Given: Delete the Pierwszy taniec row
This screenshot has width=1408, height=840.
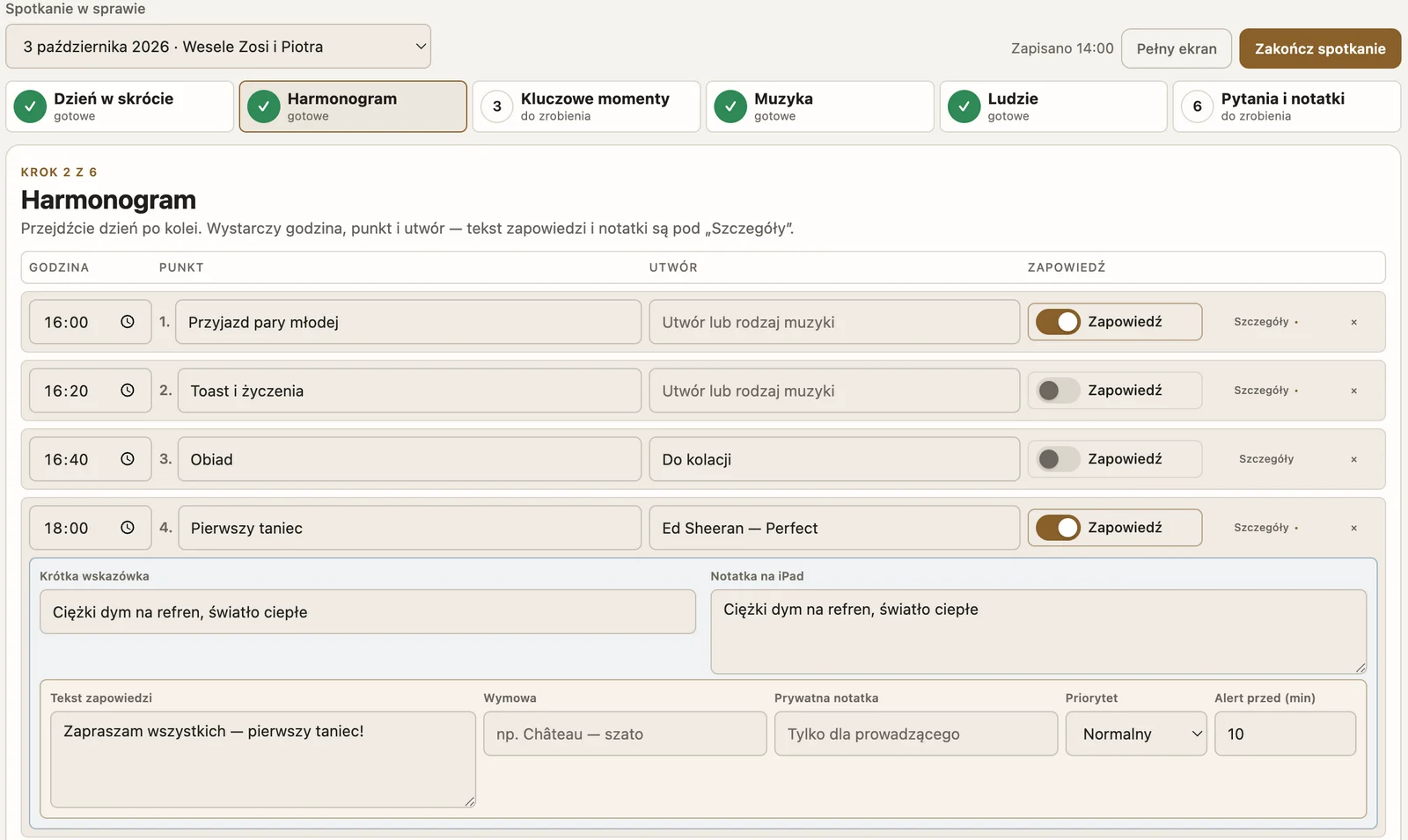Looking at the screenshot, I should [1353, 528].
